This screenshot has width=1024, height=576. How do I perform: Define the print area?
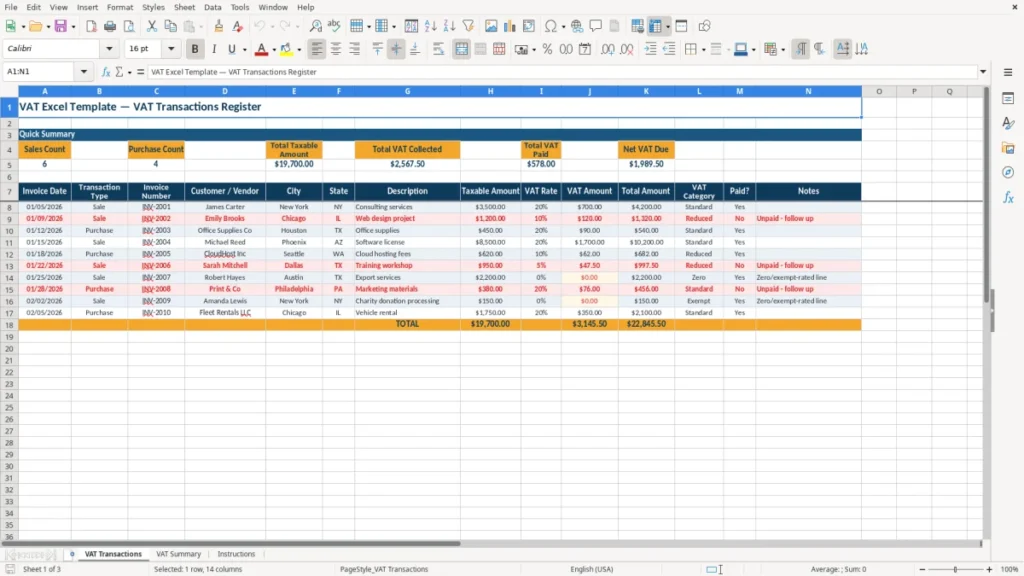tap(637, 26)
